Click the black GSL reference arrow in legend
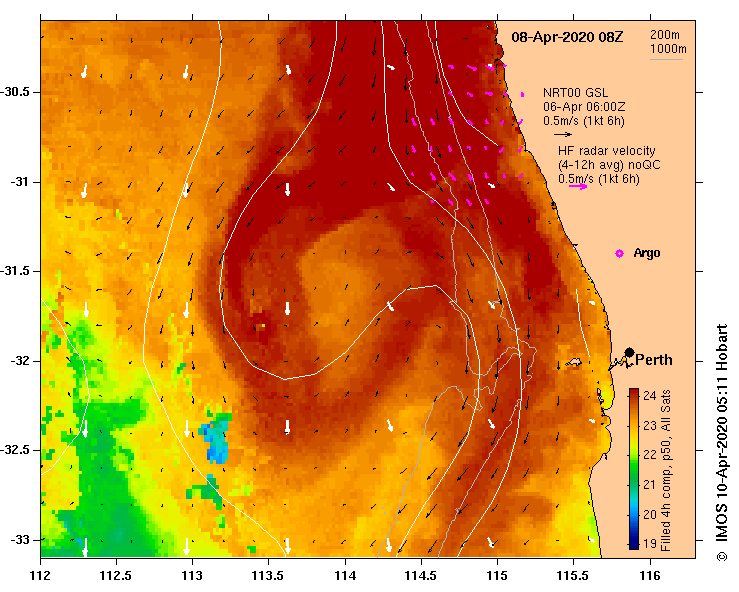 pos(563,134)
